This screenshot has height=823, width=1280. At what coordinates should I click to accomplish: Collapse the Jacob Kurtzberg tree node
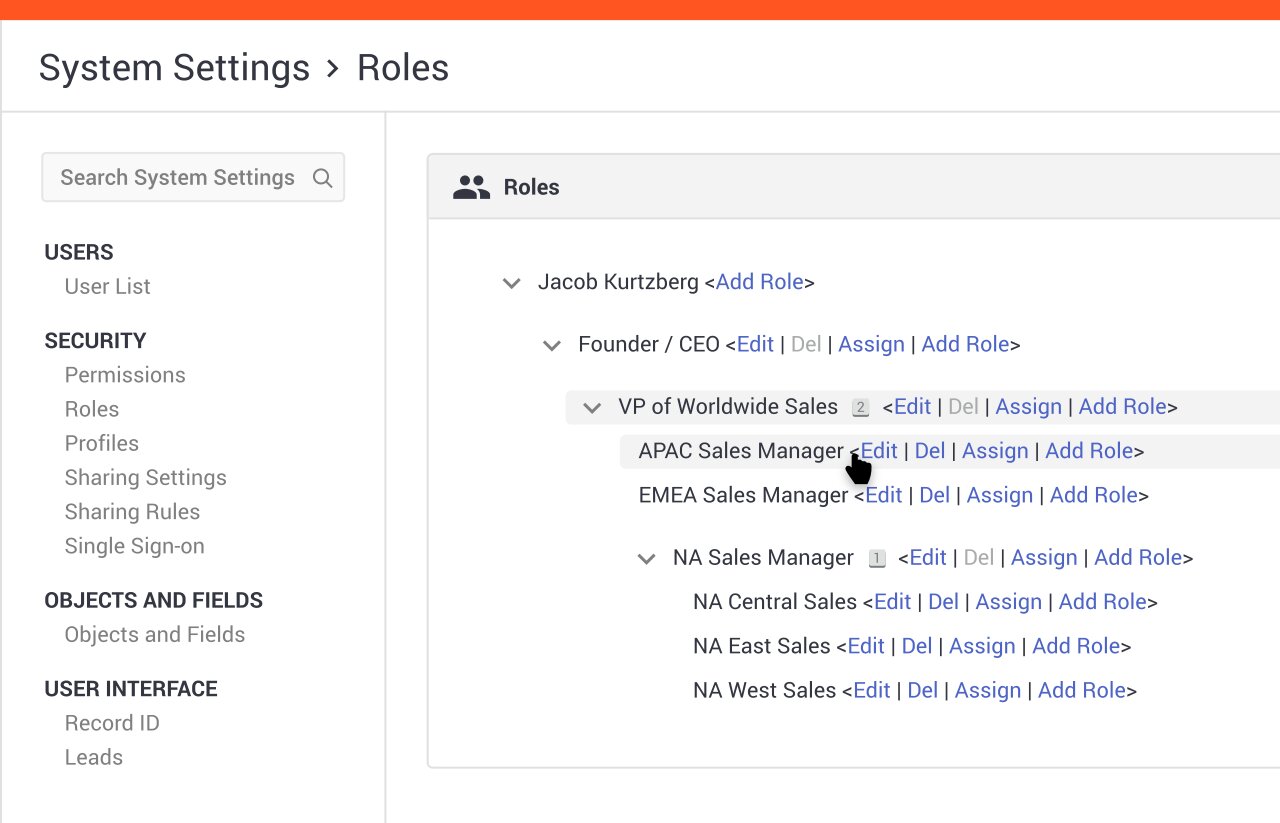tap(511, 283)
